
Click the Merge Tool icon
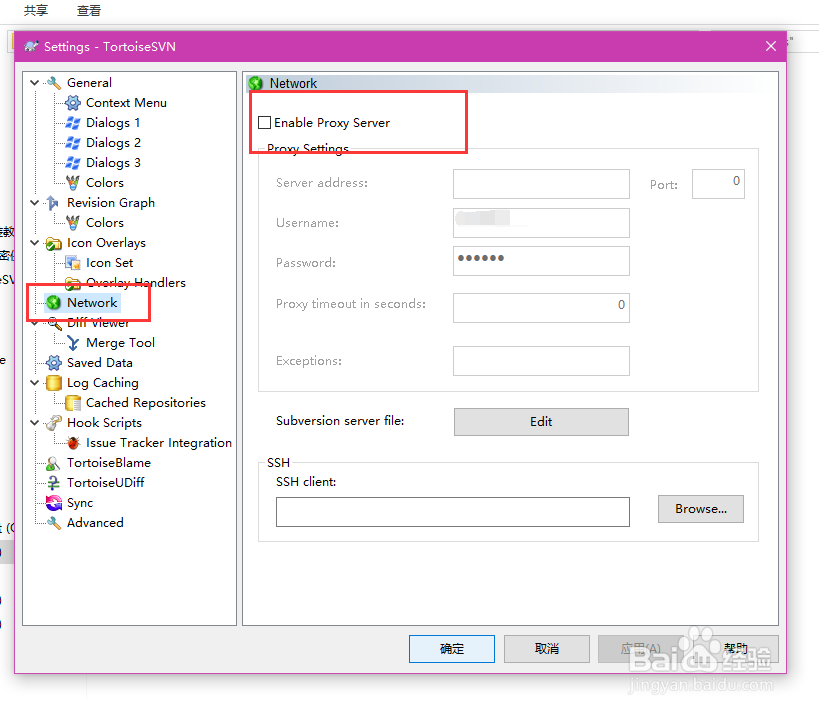pos(73,343)
